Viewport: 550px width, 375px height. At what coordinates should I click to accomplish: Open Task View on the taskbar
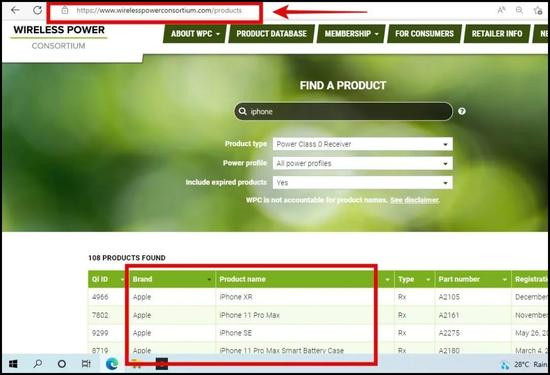[x=86, y=364]
